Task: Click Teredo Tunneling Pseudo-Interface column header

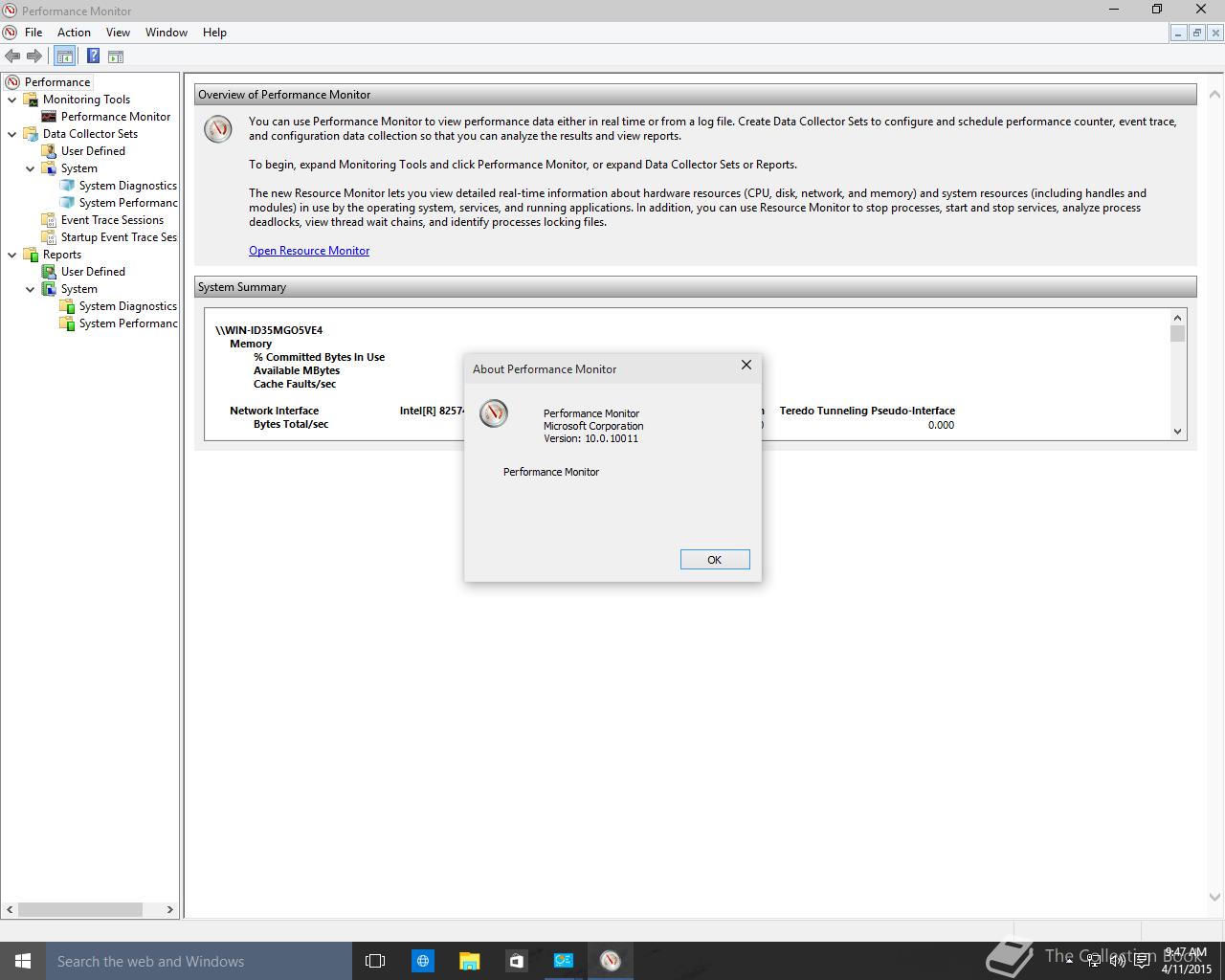Action: 867,411
